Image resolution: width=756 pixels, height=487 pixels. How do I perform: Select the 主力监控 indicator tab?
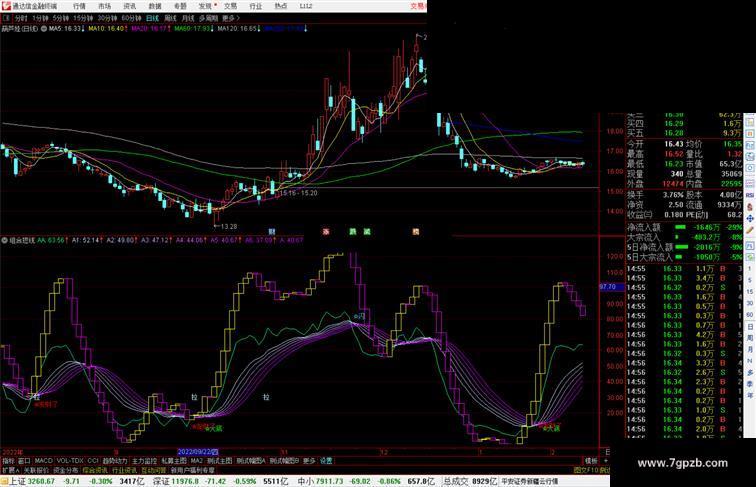[144, 461]
